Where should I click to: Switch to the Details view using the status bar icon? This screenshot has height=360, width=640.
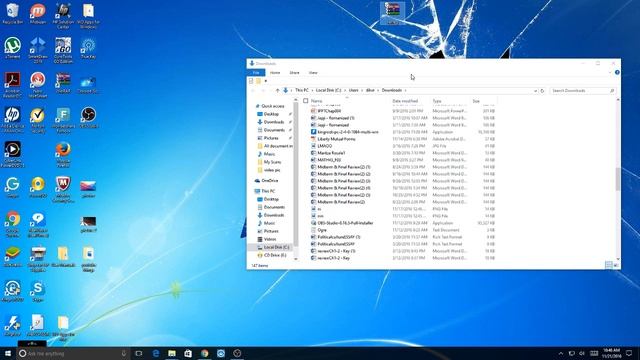(608, 265)
